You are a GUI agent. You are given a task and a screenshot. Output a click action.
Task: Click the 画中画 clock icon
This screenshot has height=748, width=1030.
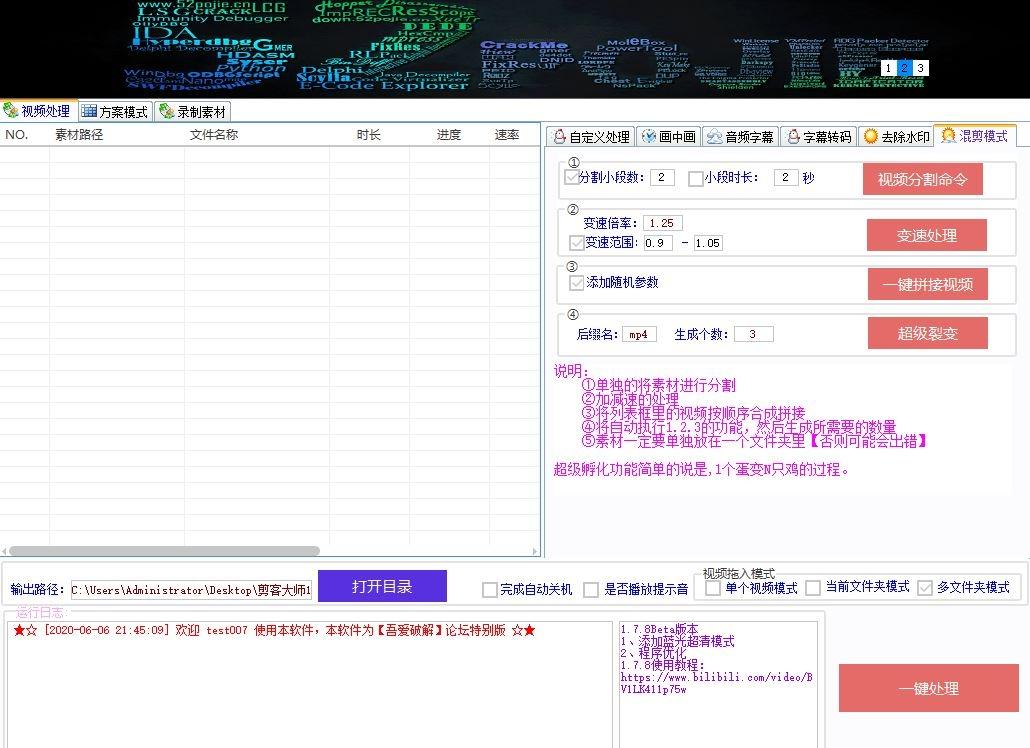point(648,136)
